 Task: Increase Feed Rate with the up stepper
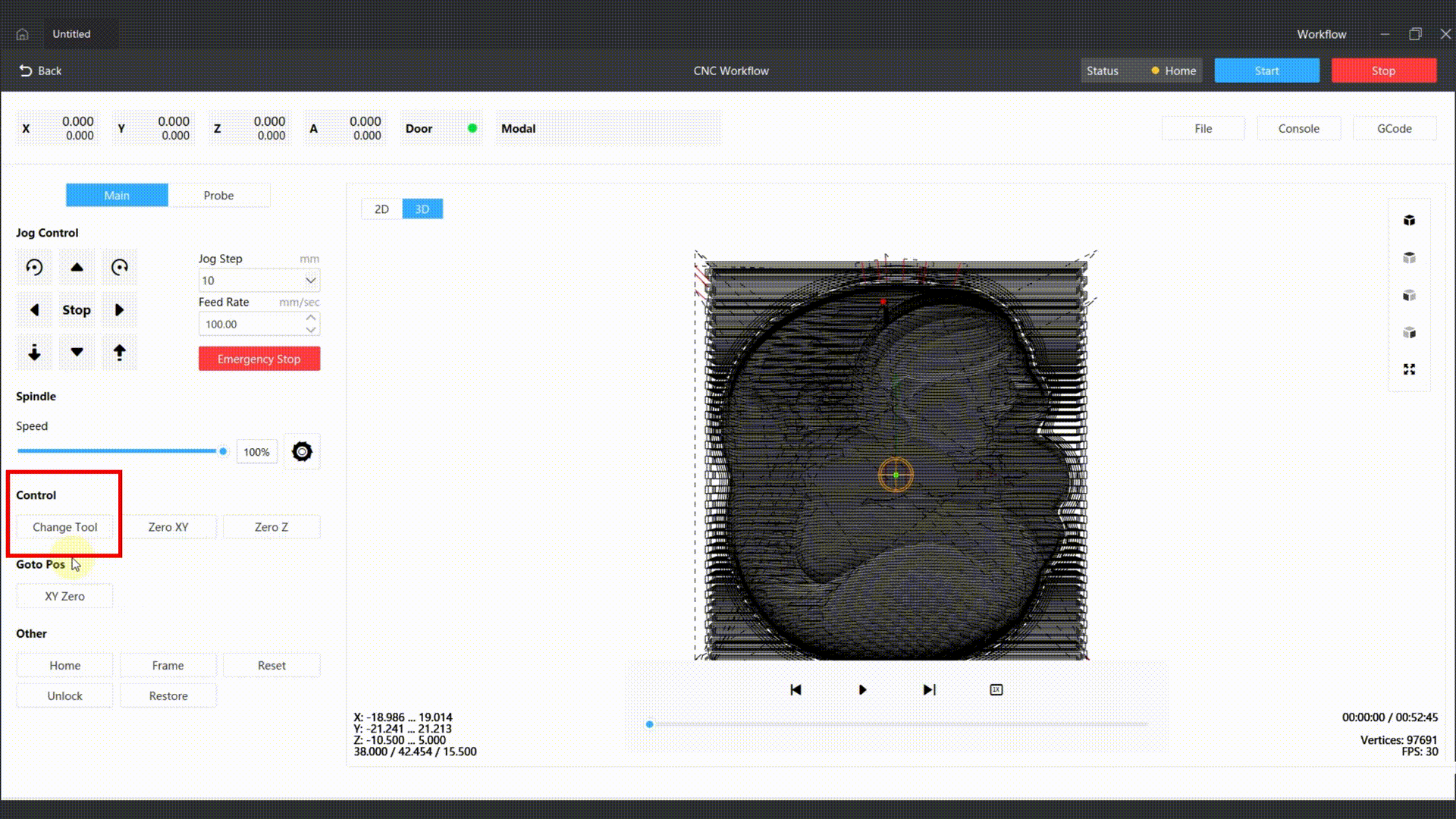(310, 318)
